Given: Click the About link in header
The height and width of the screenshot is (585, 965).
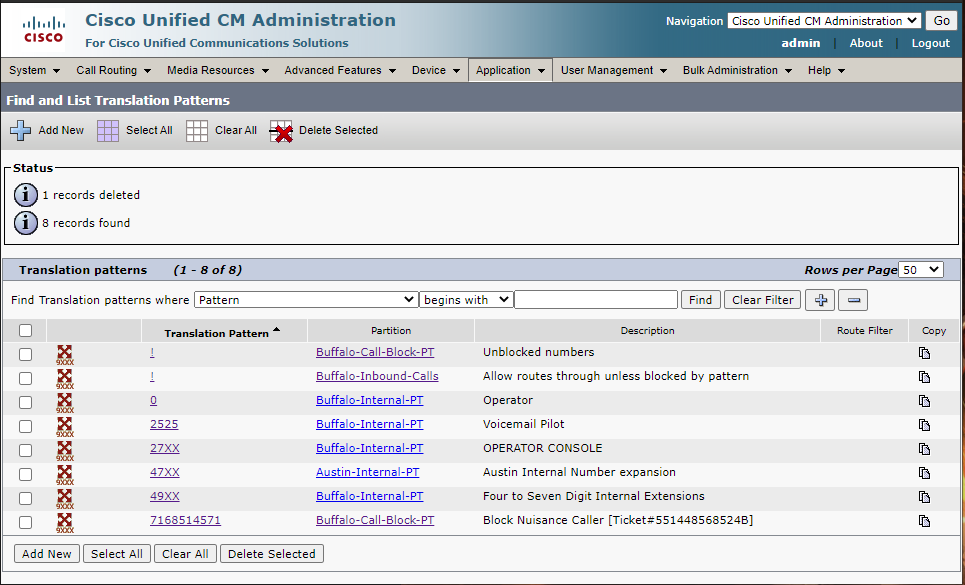Looking at the screenshot, I should (866, 43).
